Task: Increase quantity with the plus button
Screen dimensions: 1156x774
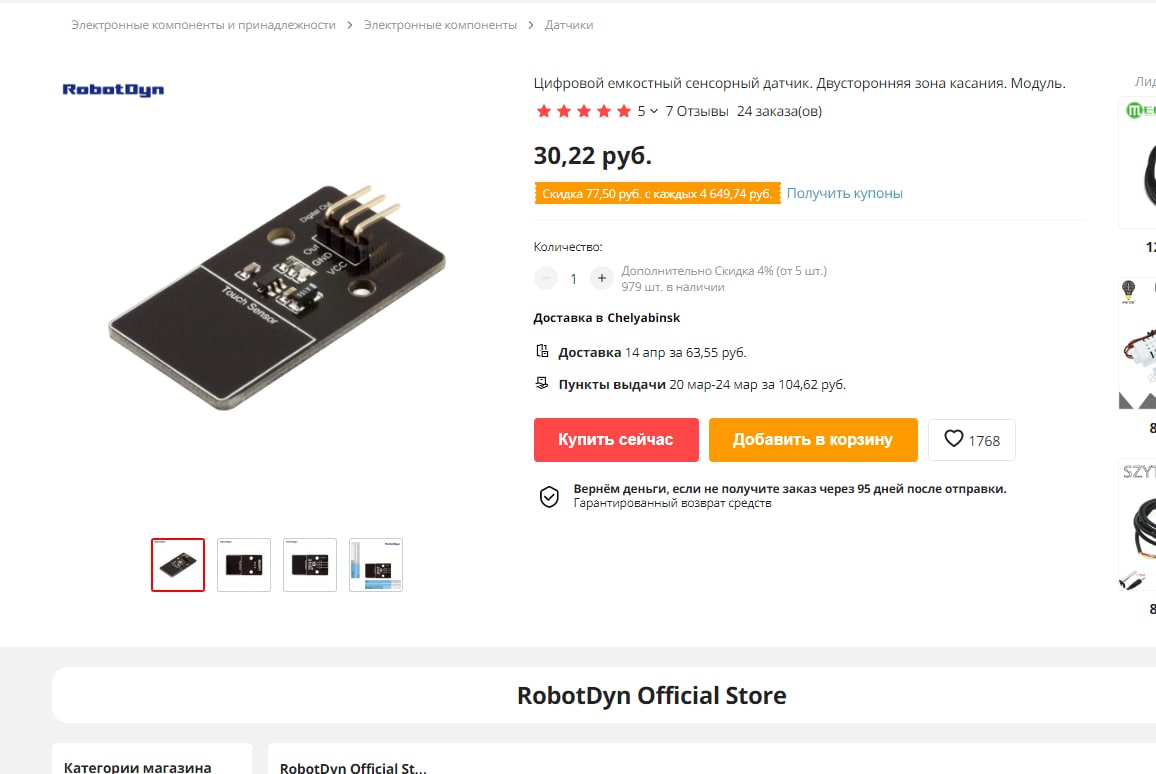Action: click(601, 278)
